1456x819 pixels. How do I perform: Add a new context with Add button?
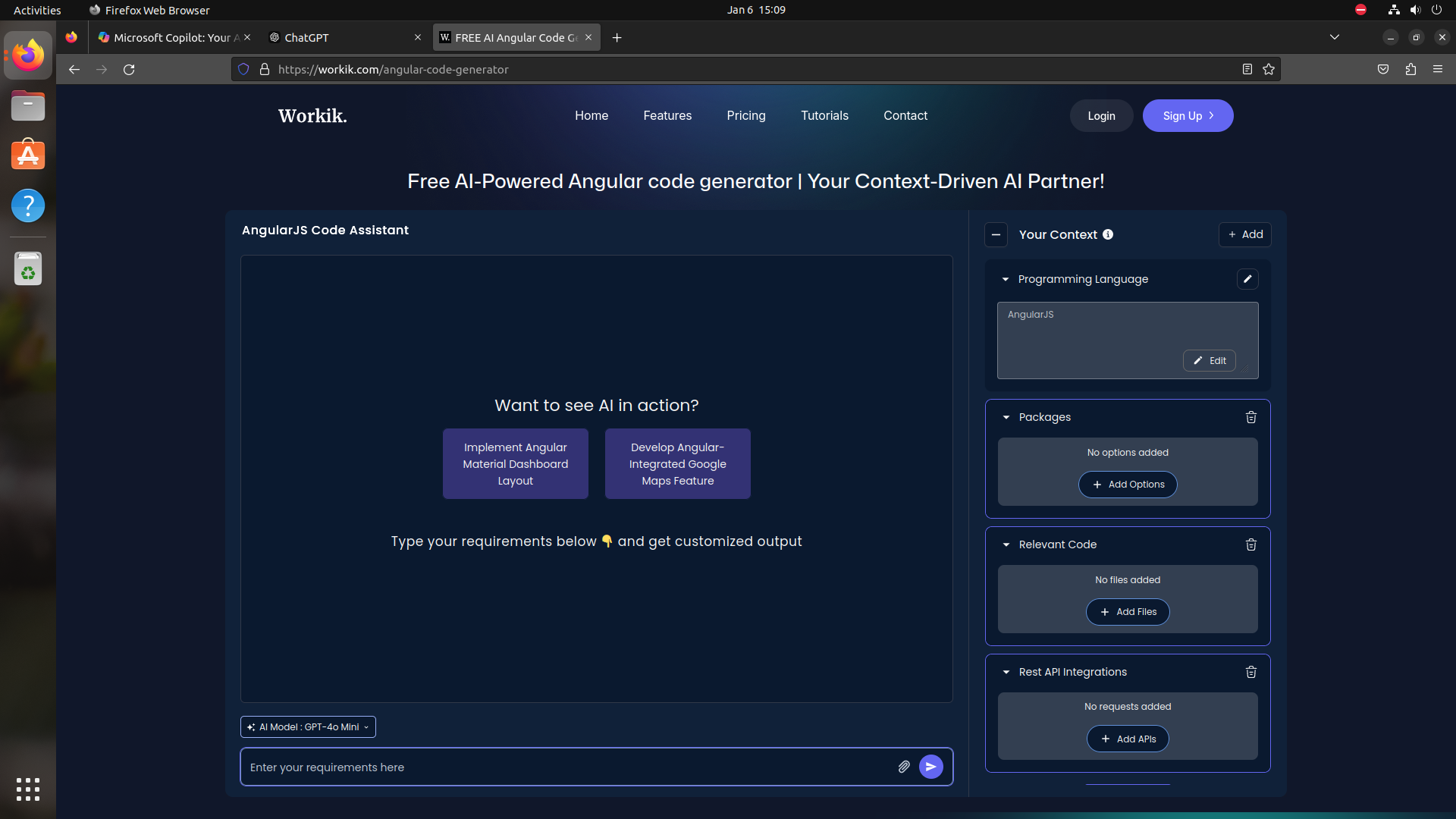point(1245,234)
